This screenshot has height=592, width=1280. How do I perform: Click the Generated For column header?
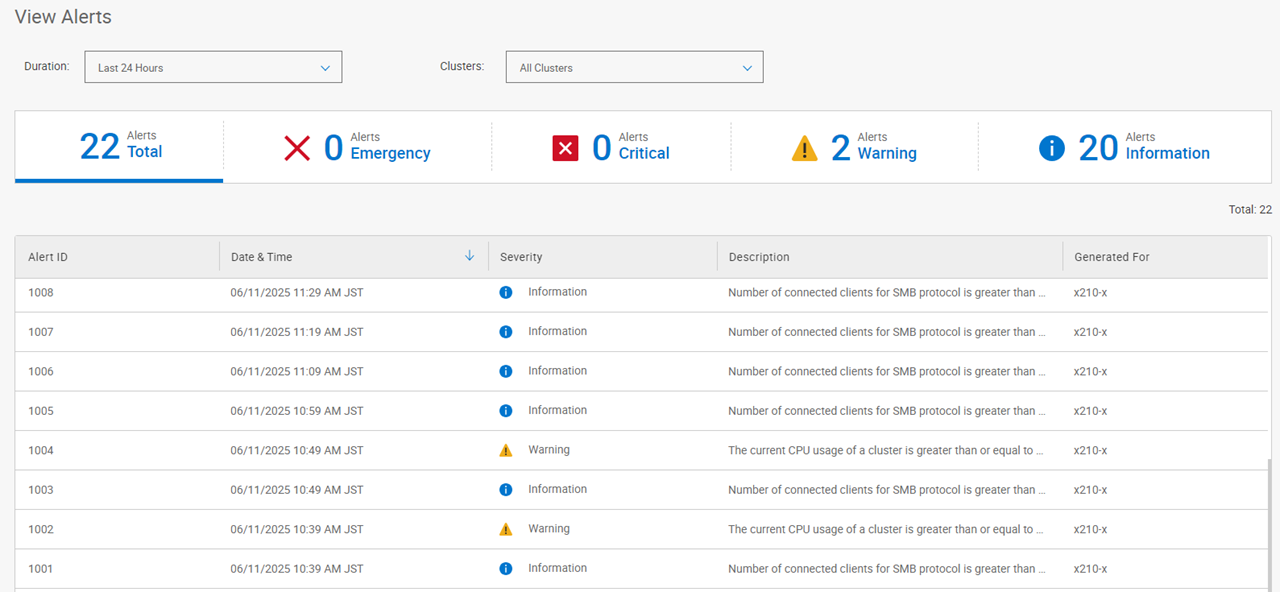point(1111,257)
